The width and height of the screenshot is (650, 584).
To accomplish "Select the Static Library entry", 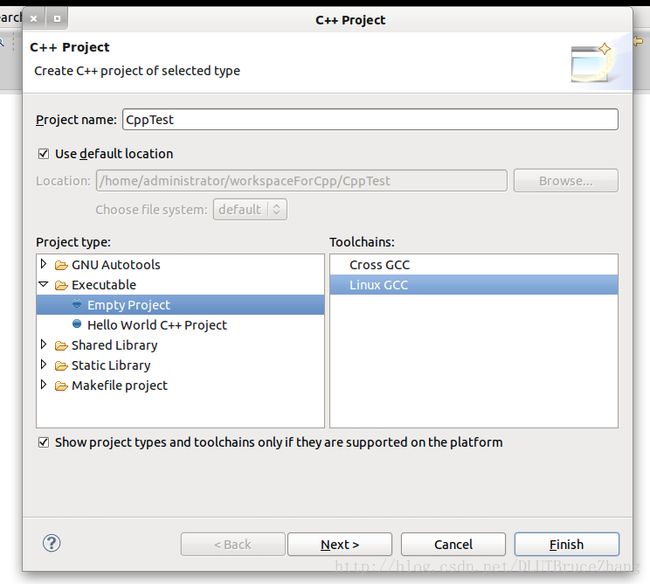I will pyautogui.click(x=111, y=366).
